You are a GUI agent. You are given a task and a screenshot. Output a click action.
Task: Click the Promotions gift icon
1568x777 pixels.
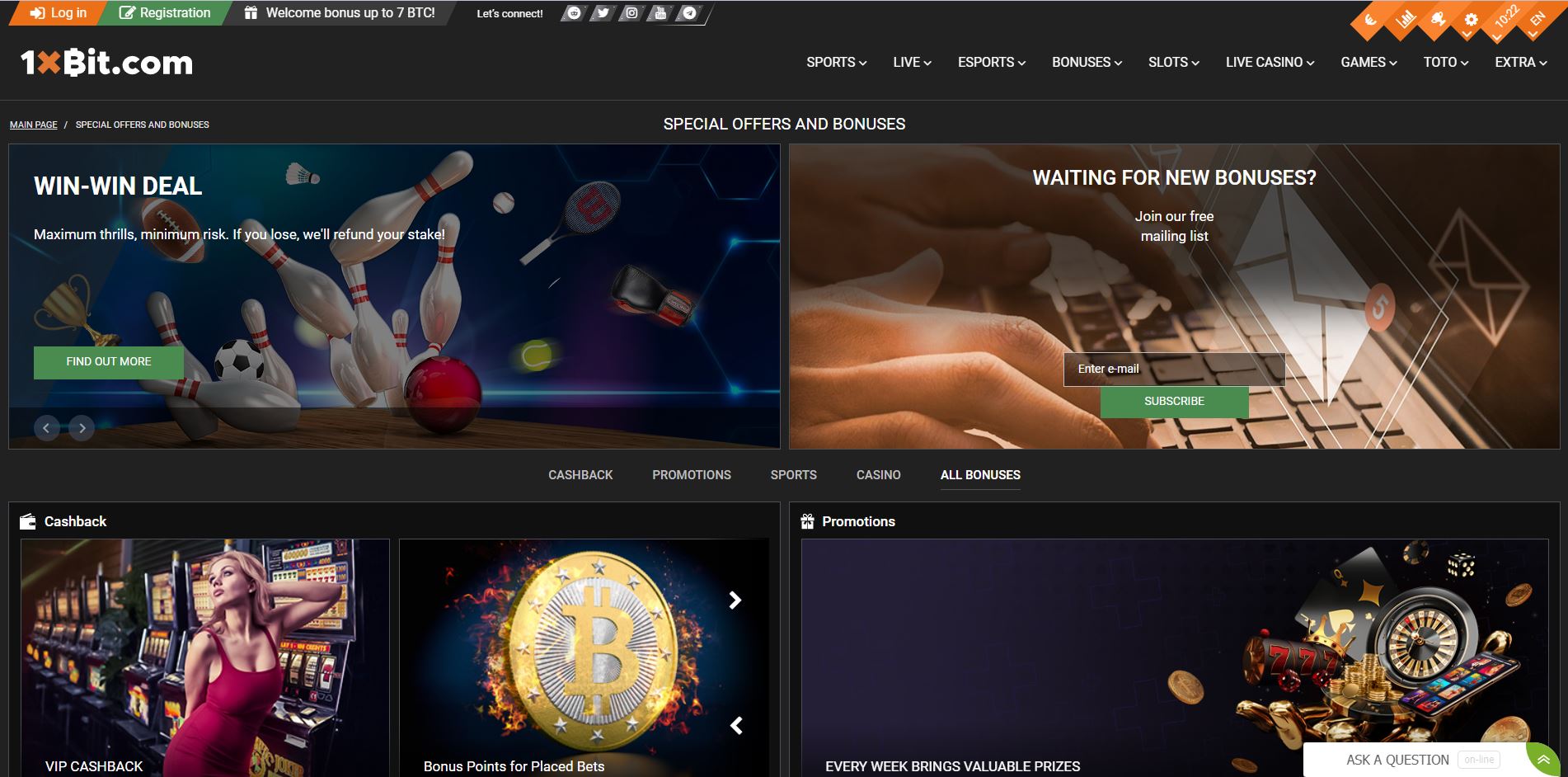point(808,521)
